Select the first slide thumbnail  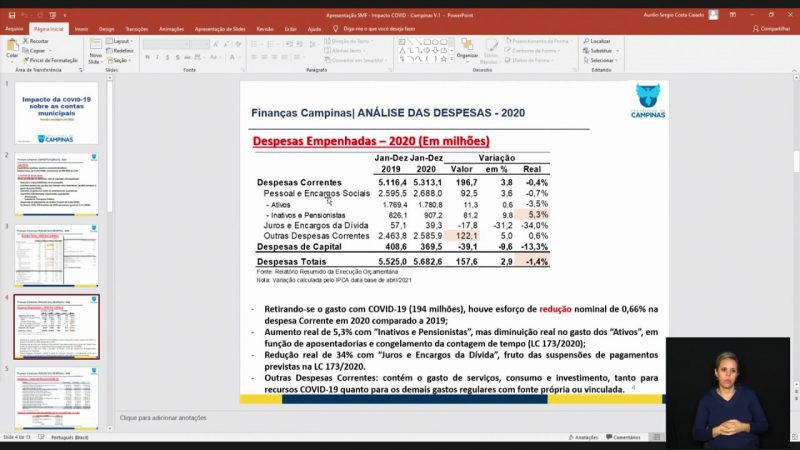click(57, 112)
